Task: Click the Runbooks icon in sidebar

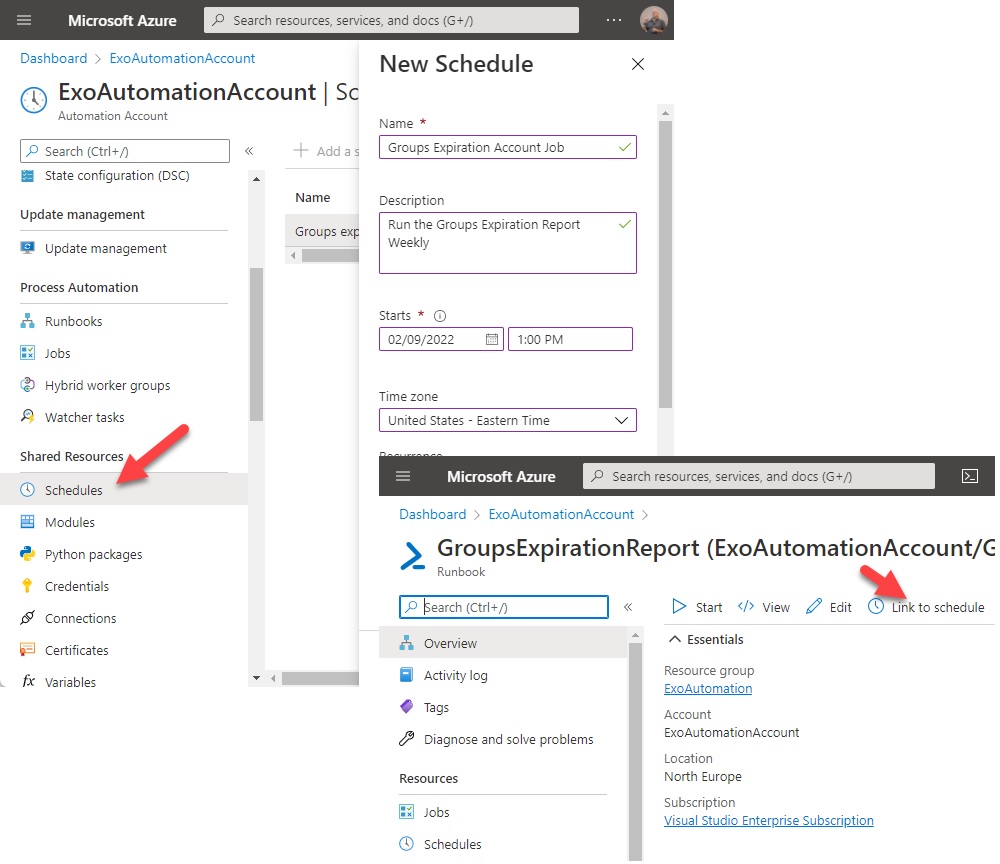Action: (27, 321)
